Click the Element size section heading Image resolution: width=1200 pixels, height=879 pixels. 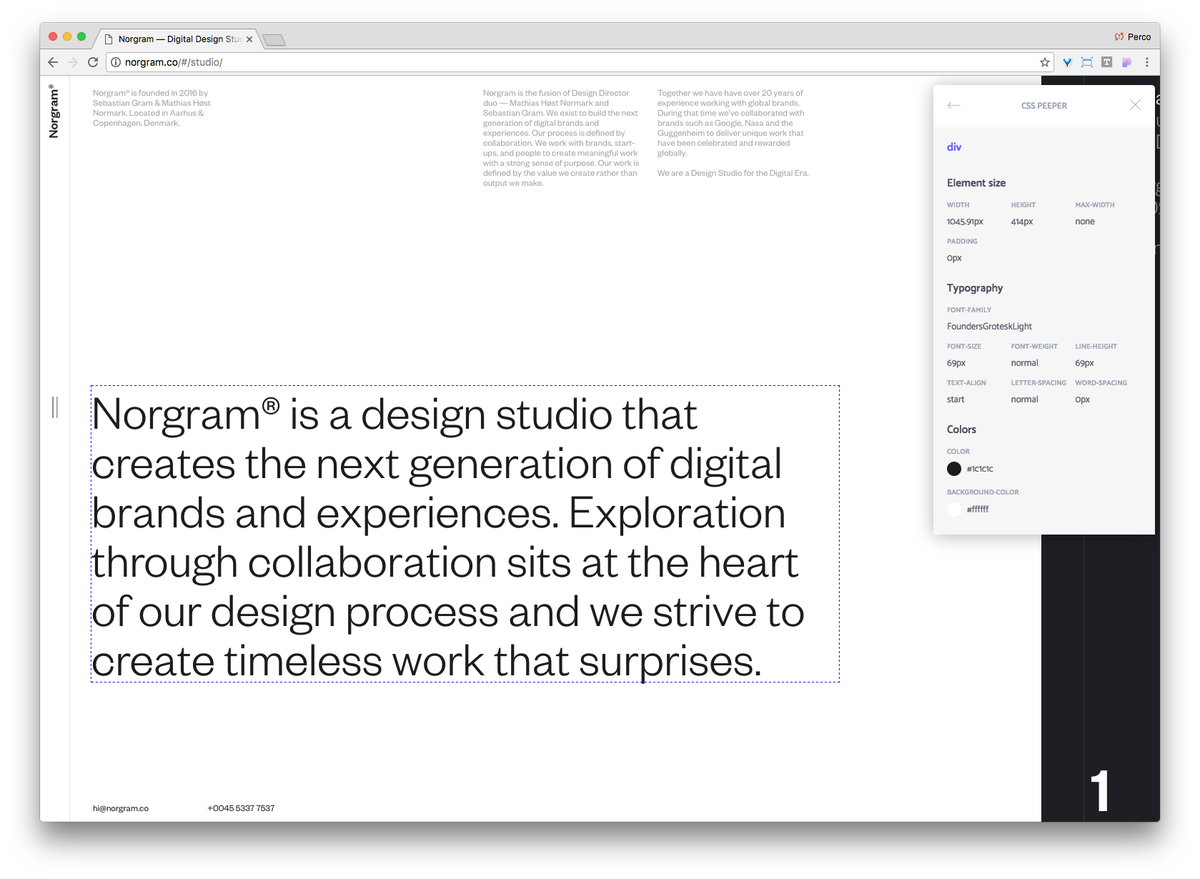click(x=976, y=183)
